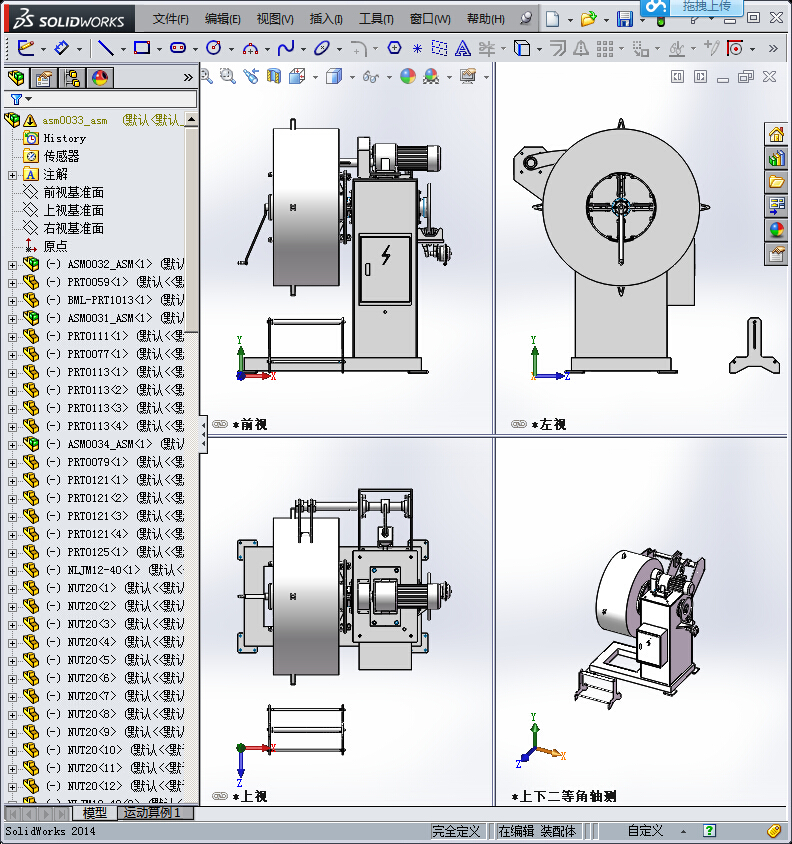Open the Linear Sketch Pattern tool
The width and height of the screenshot is (792, 844).
[x=605, y=48]
